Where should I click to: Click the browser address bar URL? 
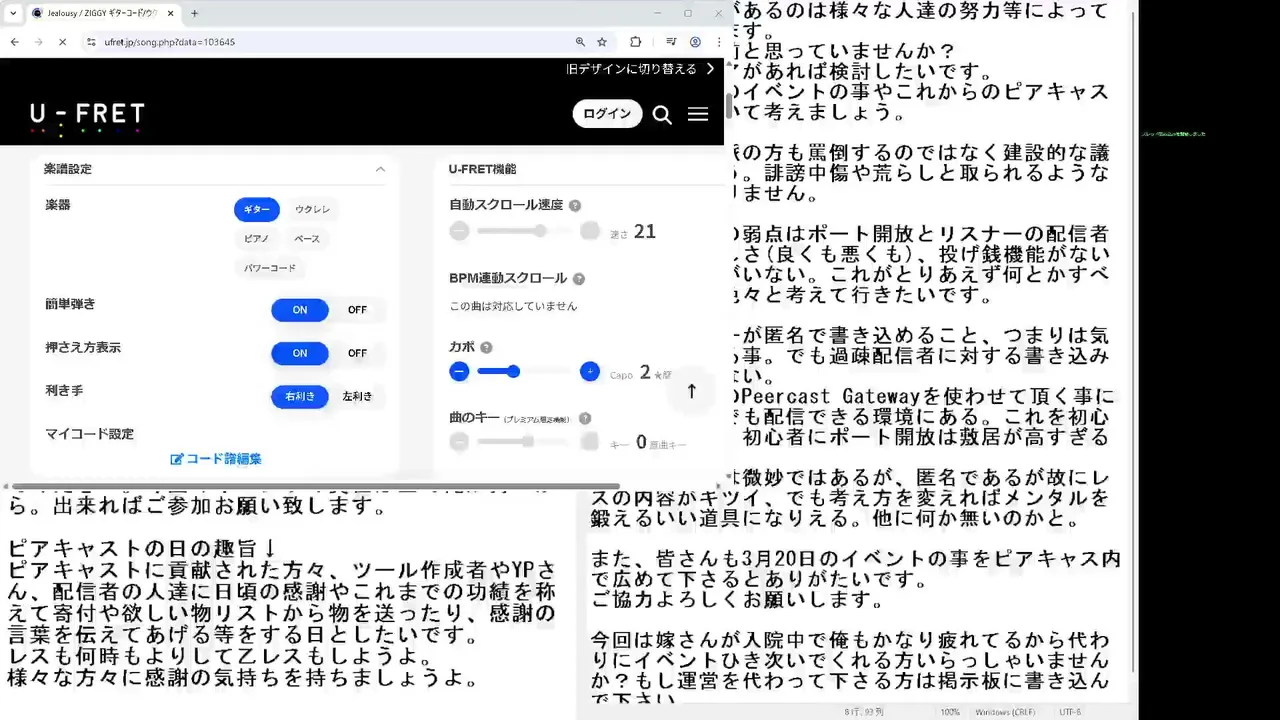170,42
